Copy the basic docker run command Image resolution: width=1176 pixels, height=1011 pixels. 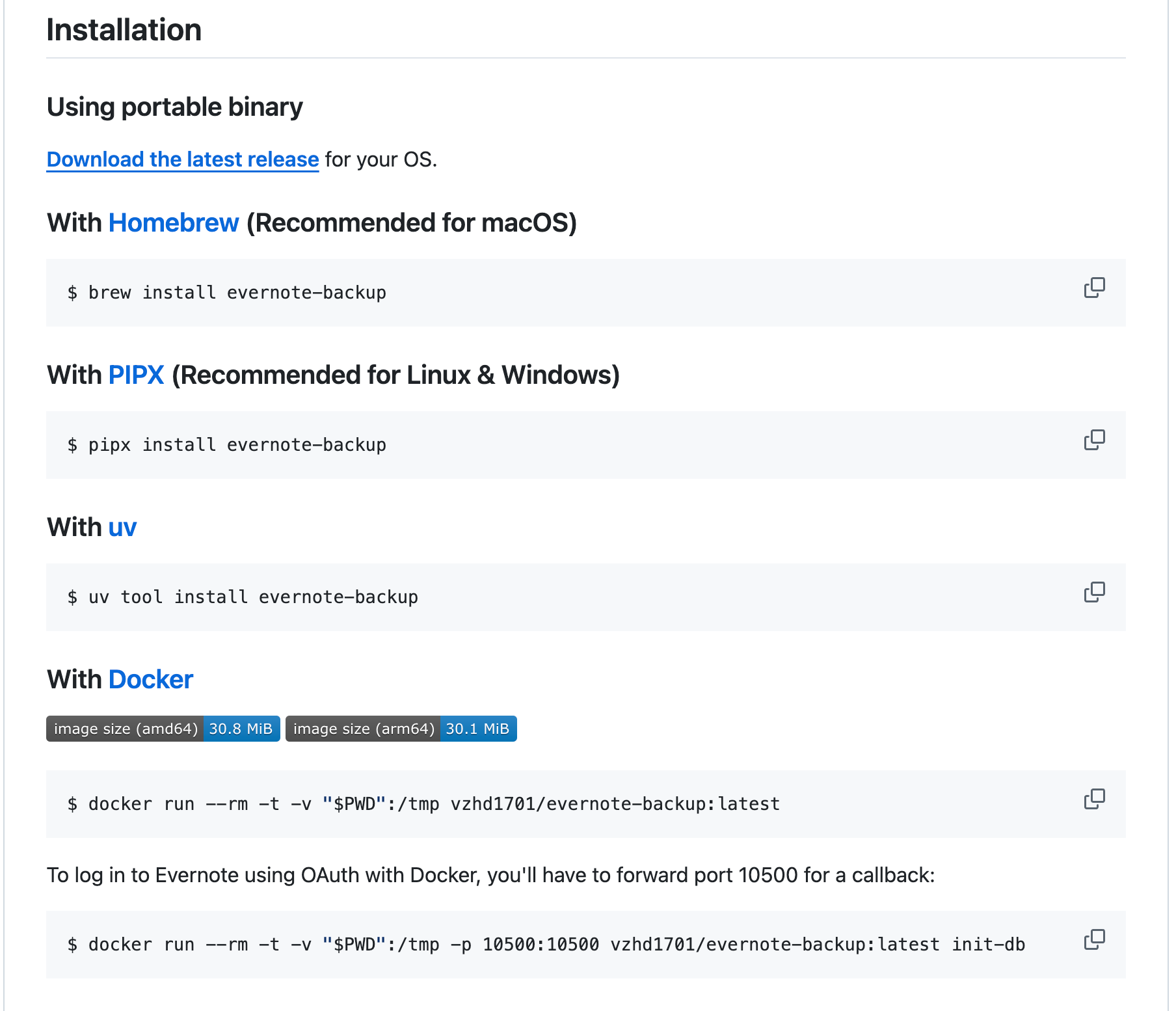(x=1094, y=799)
